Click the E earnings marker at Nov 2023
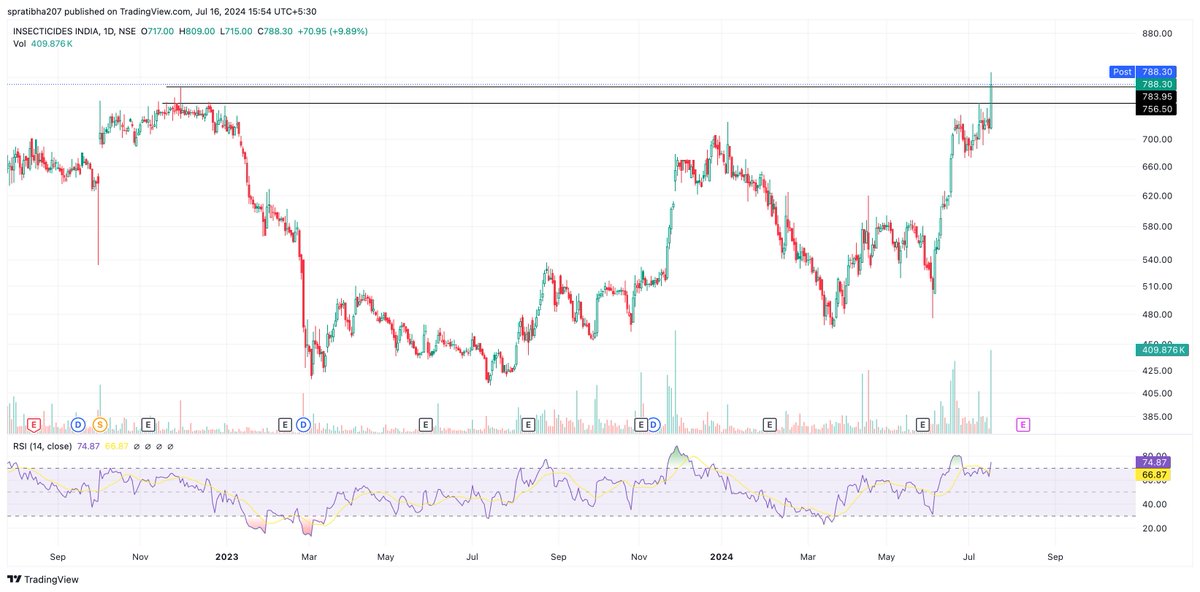The width and height of the screenshot is (1200, 592). [641, 425]
